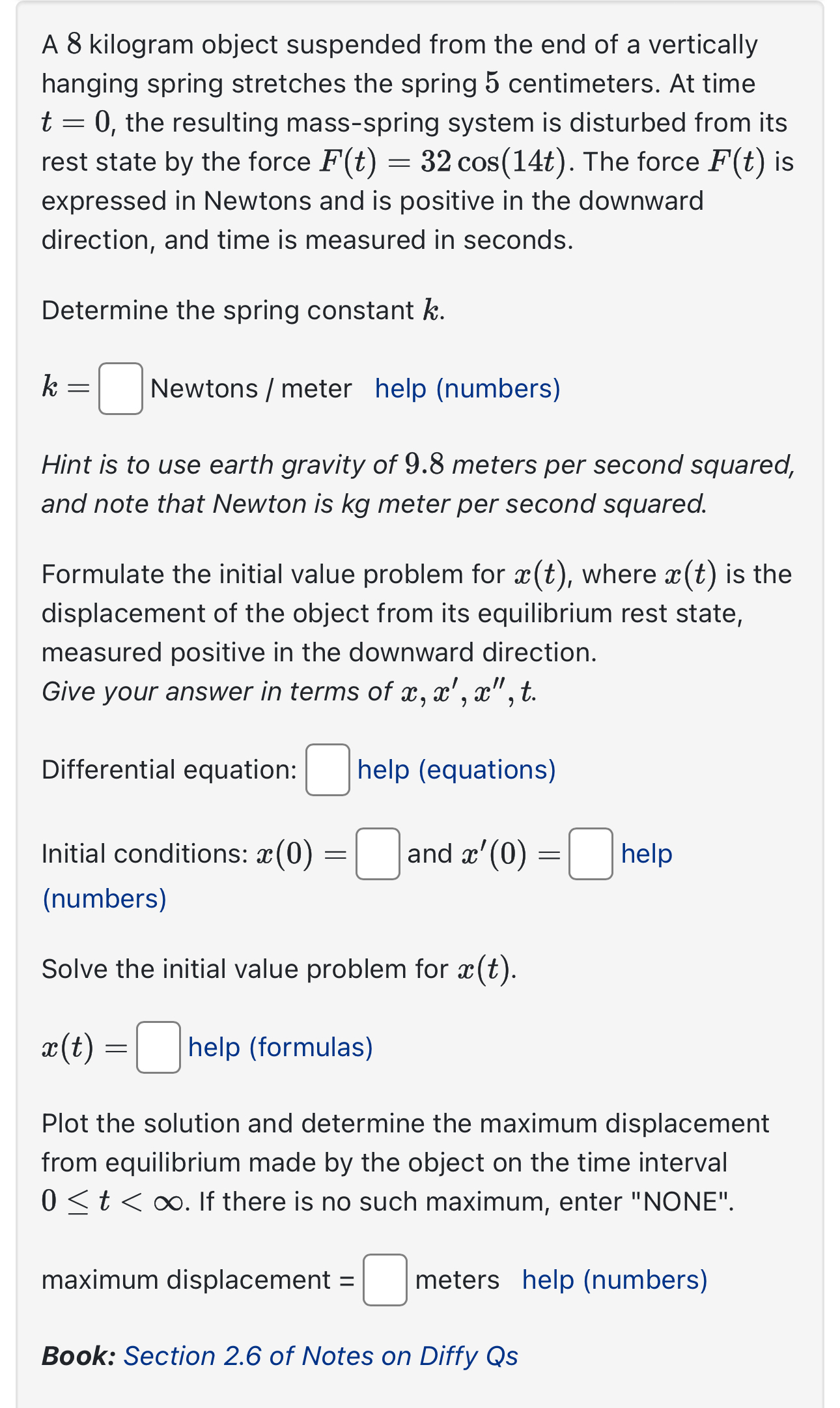
Task: Select the maximum displacement answer field
Action: 384,1279
